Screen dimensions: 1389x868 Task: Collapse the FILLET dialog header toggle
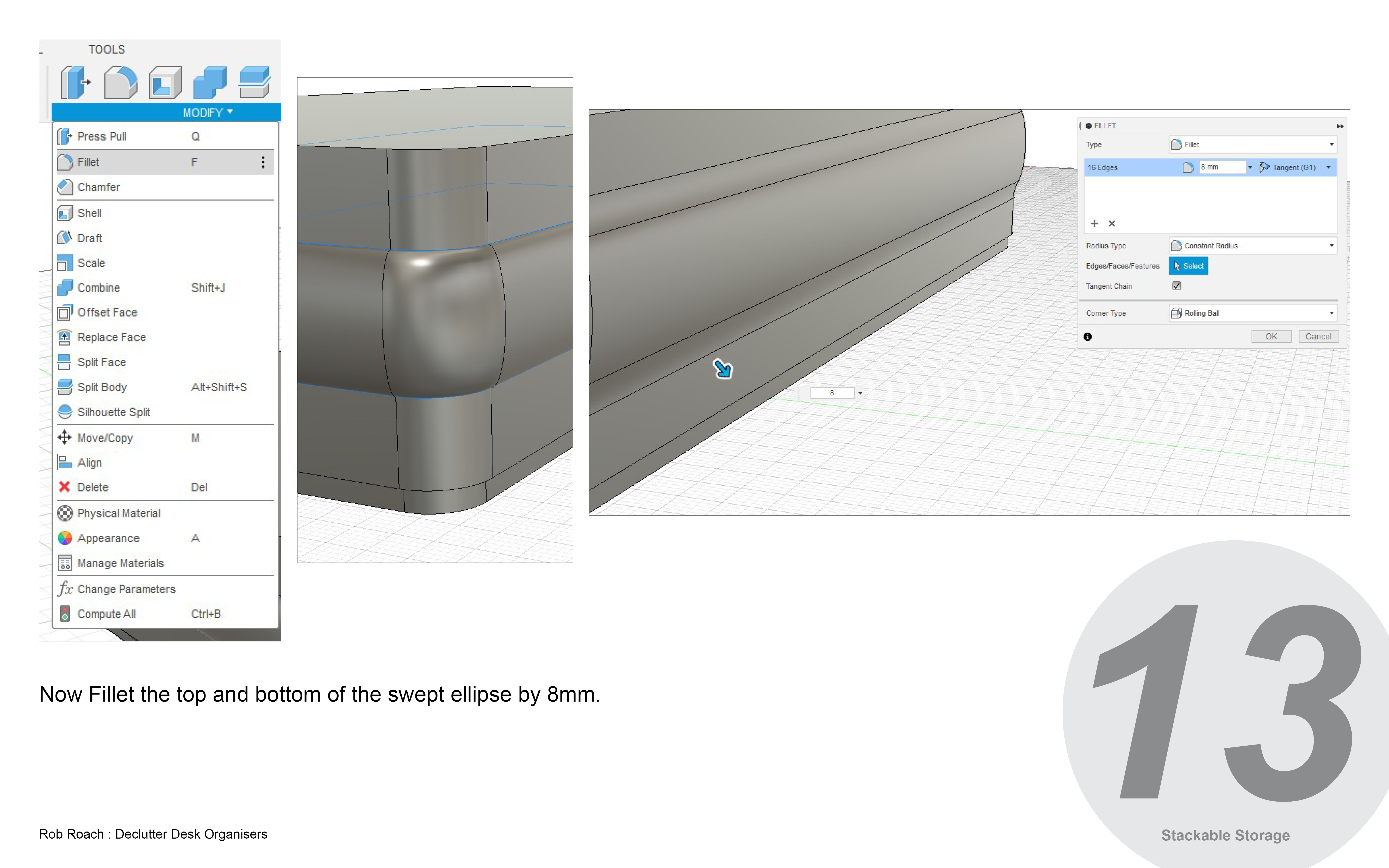[1089, 126]
